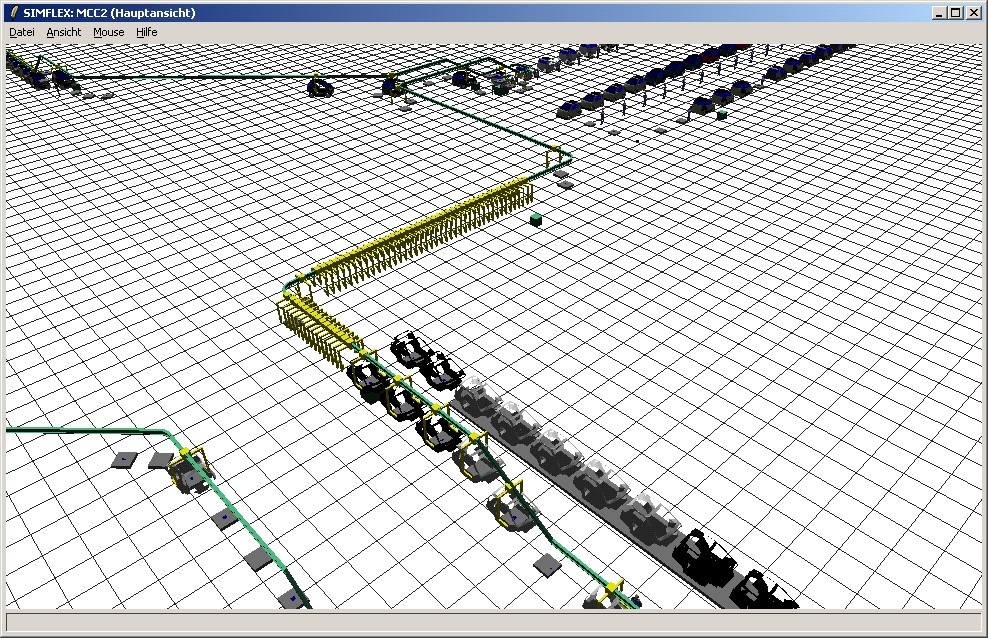Minimize the SIMFLEX window
Screen dimensions: 988x638
[x=939, y=13]
